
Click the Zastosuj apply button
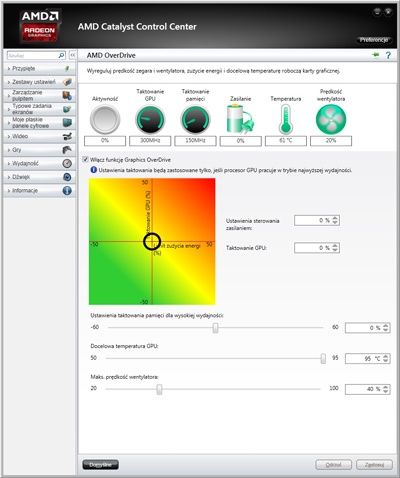click(374, 464)
